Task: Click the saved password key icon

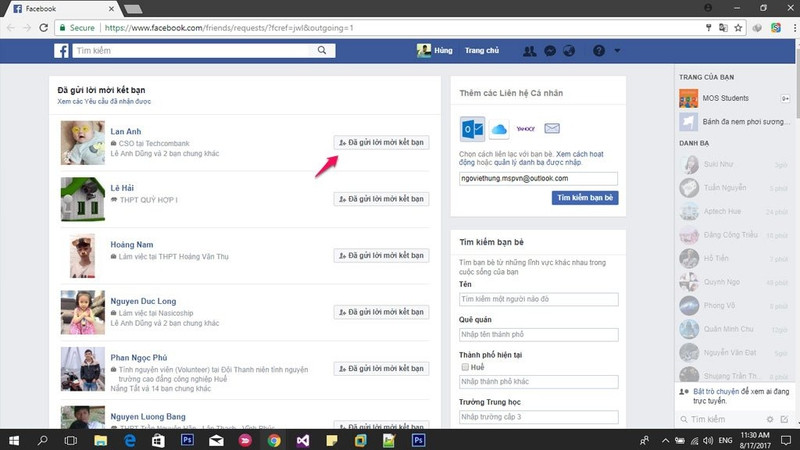Action: coord(708,28)
